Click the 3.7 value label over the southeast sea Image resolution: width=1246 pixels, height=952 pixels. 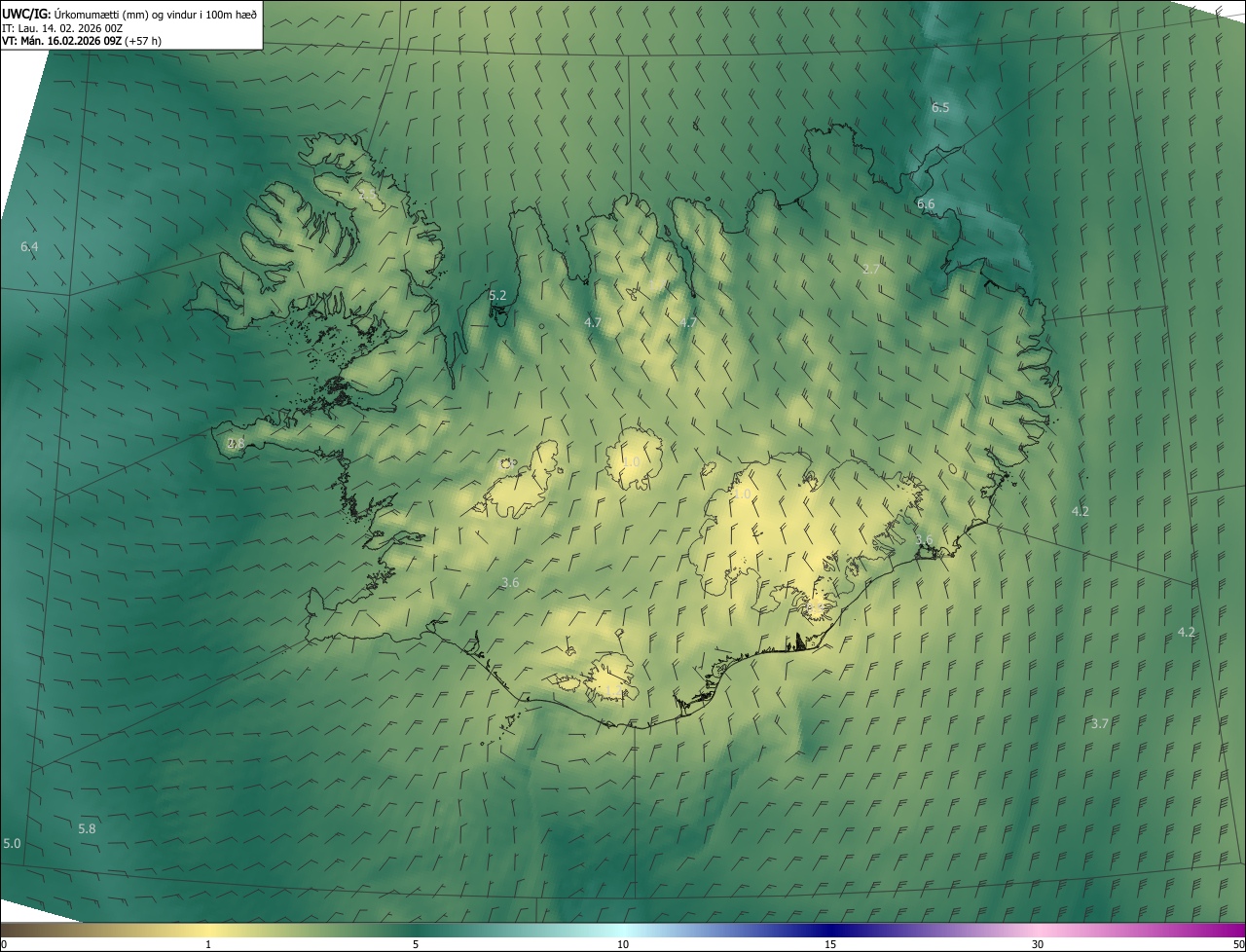click(1099, 723)
